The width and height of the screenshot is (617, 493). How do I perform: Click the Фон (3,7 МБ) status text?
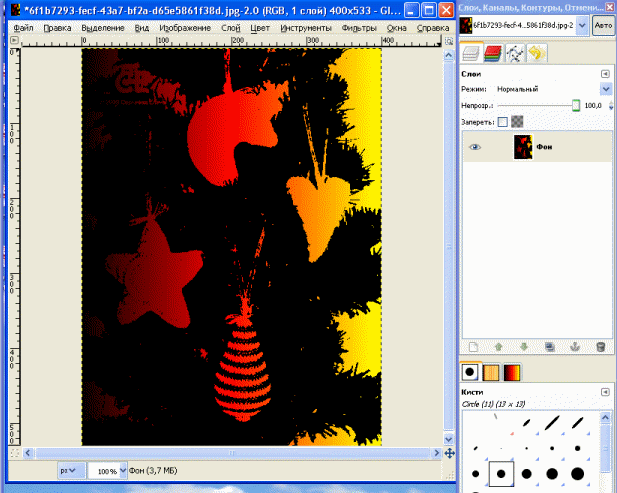[x=153, y=470]
